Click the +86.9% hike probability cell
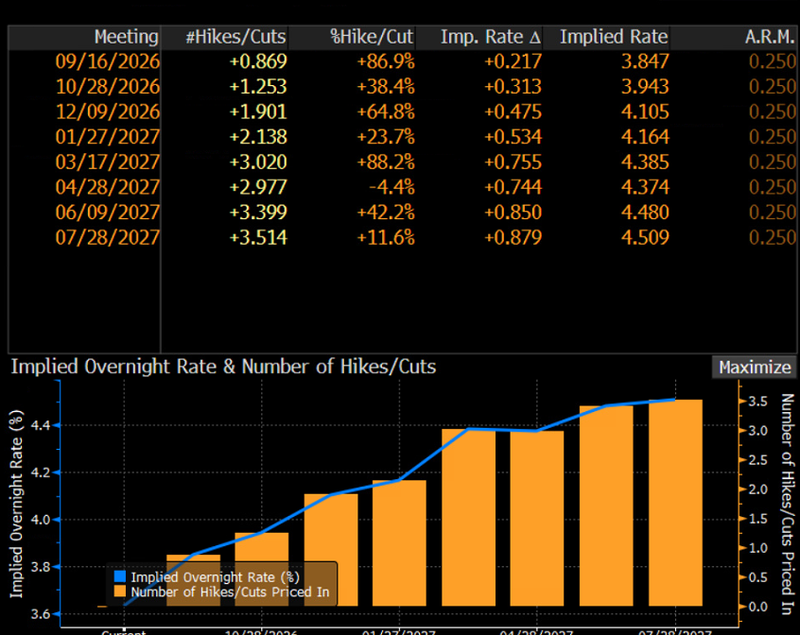800x635 pixels. pos(386,62)
